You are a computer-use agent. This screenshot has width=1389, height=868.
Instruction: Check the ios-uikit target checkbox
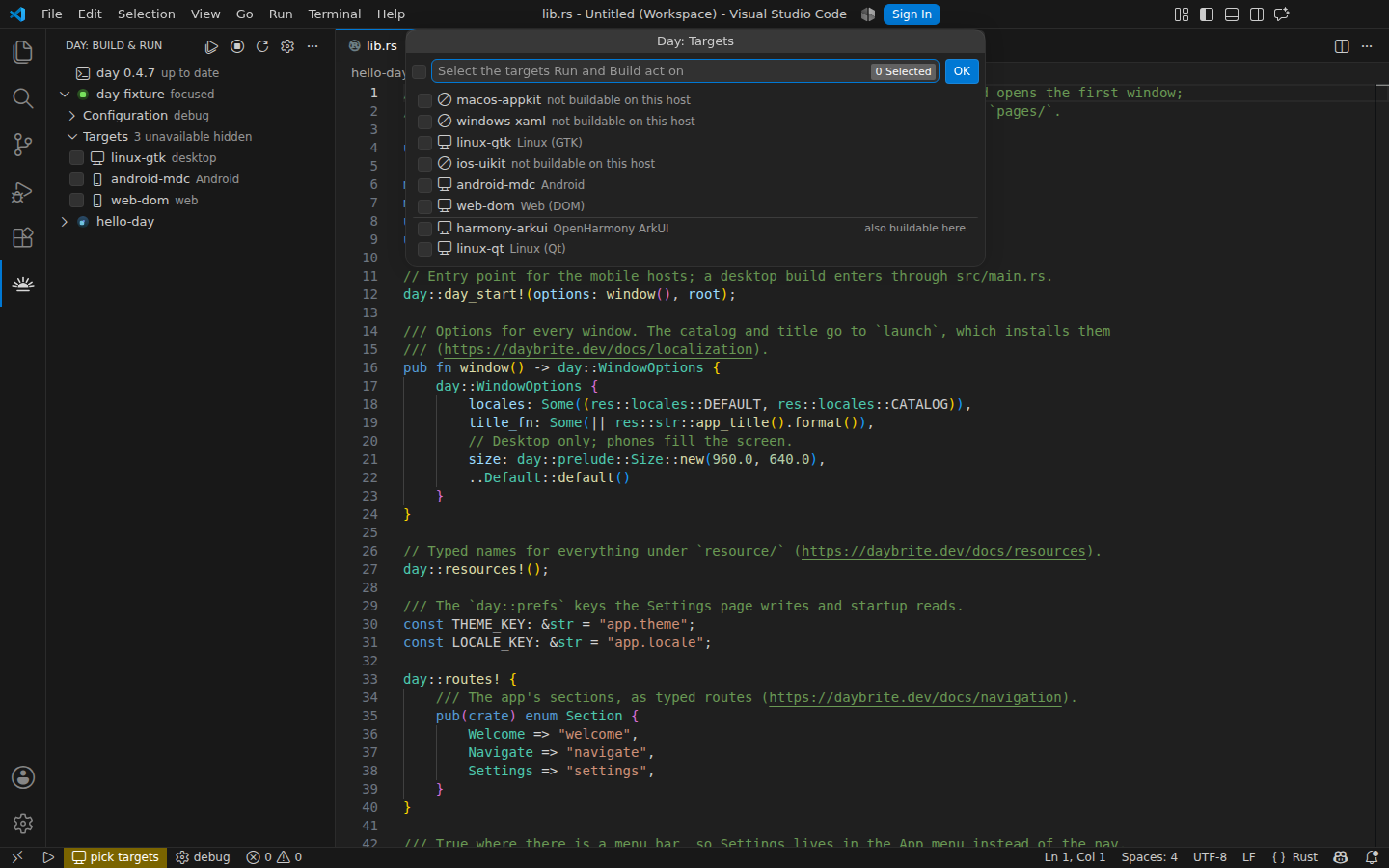(x=424, y=164)
